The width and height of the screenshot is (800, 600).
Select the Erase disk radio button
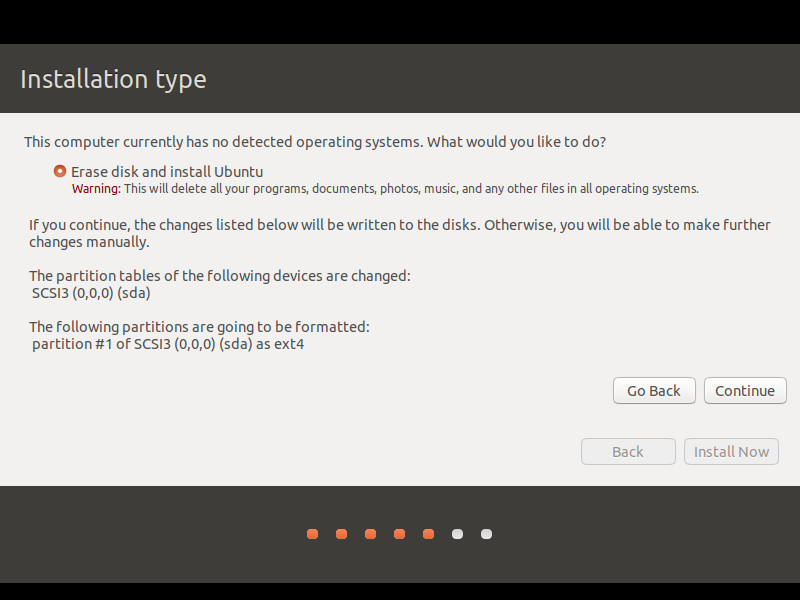60,171
